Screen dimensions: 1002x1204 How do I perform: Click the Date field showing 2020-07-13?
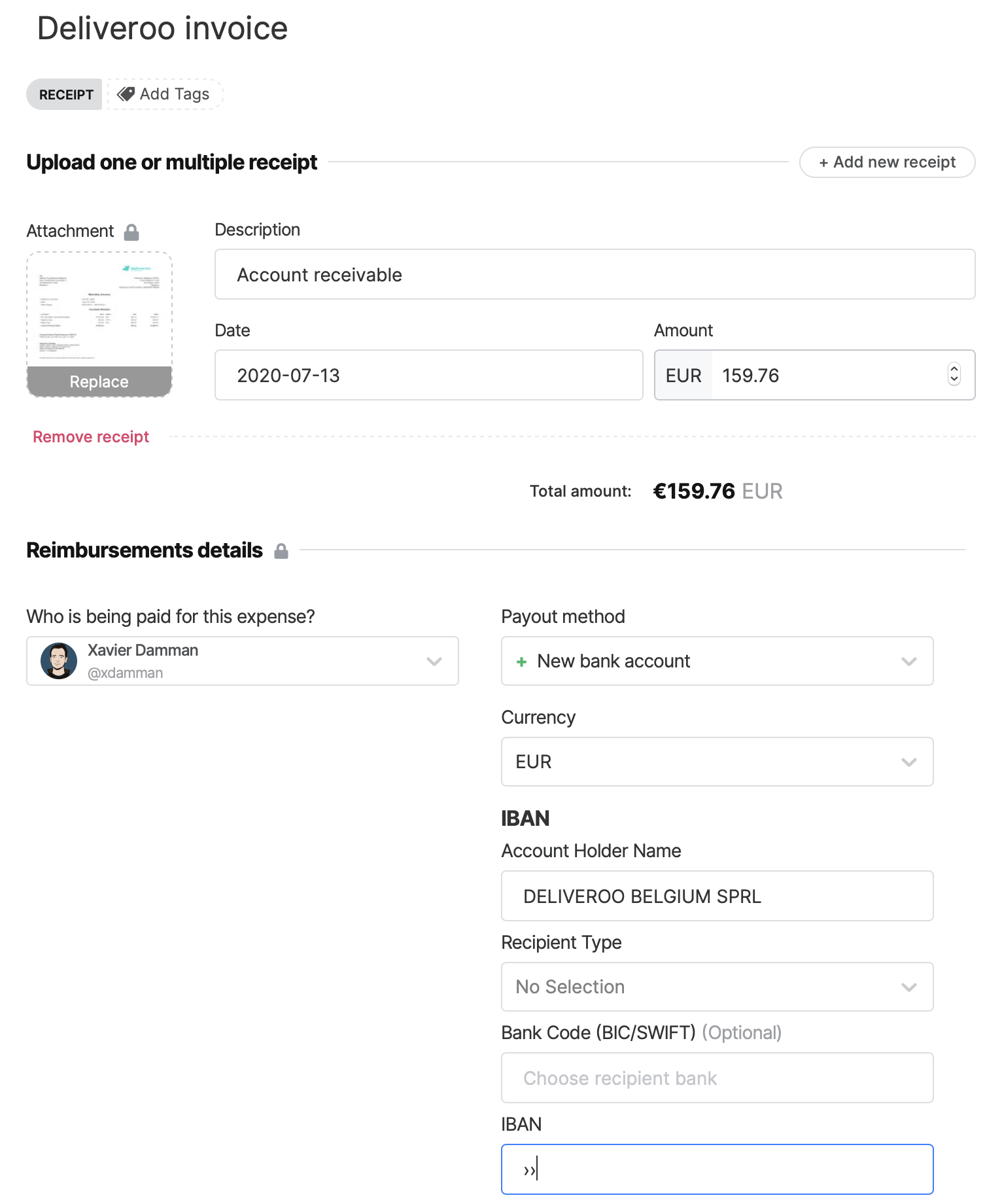tap(429, 375)
